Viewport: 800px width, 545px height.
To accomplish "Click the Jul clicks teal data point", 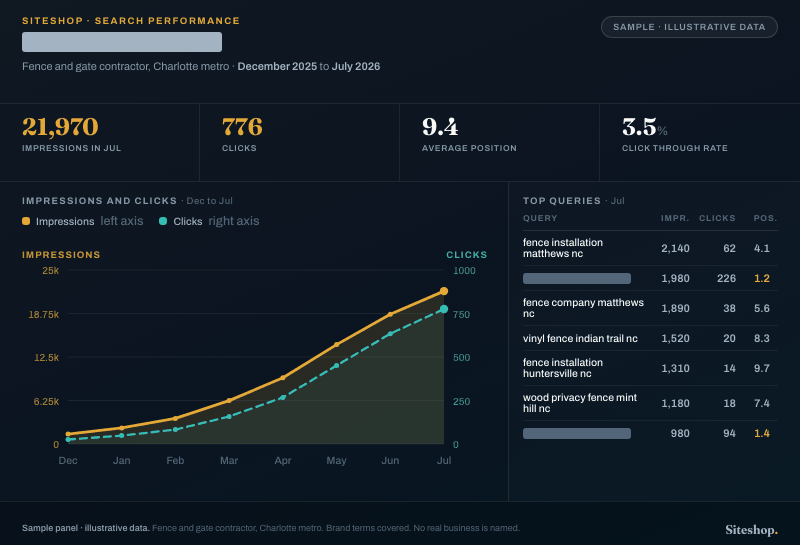I will coord(444,309).
